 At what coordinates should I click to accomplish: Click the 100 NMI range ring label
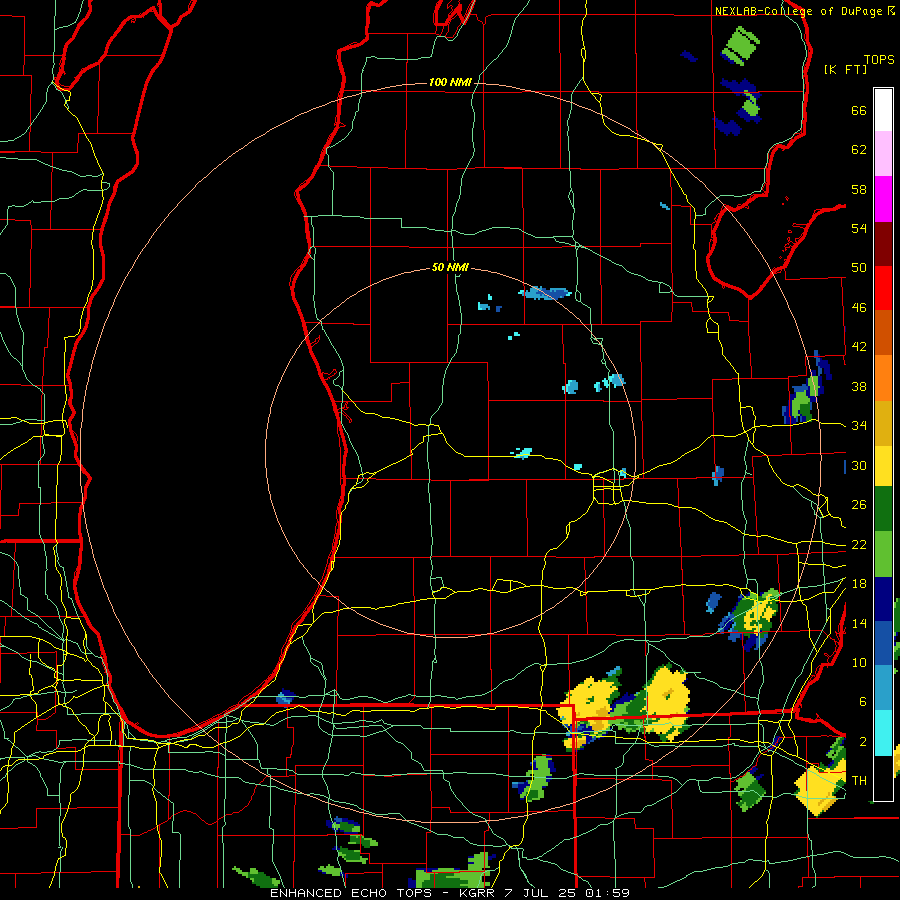pos(450,83)
